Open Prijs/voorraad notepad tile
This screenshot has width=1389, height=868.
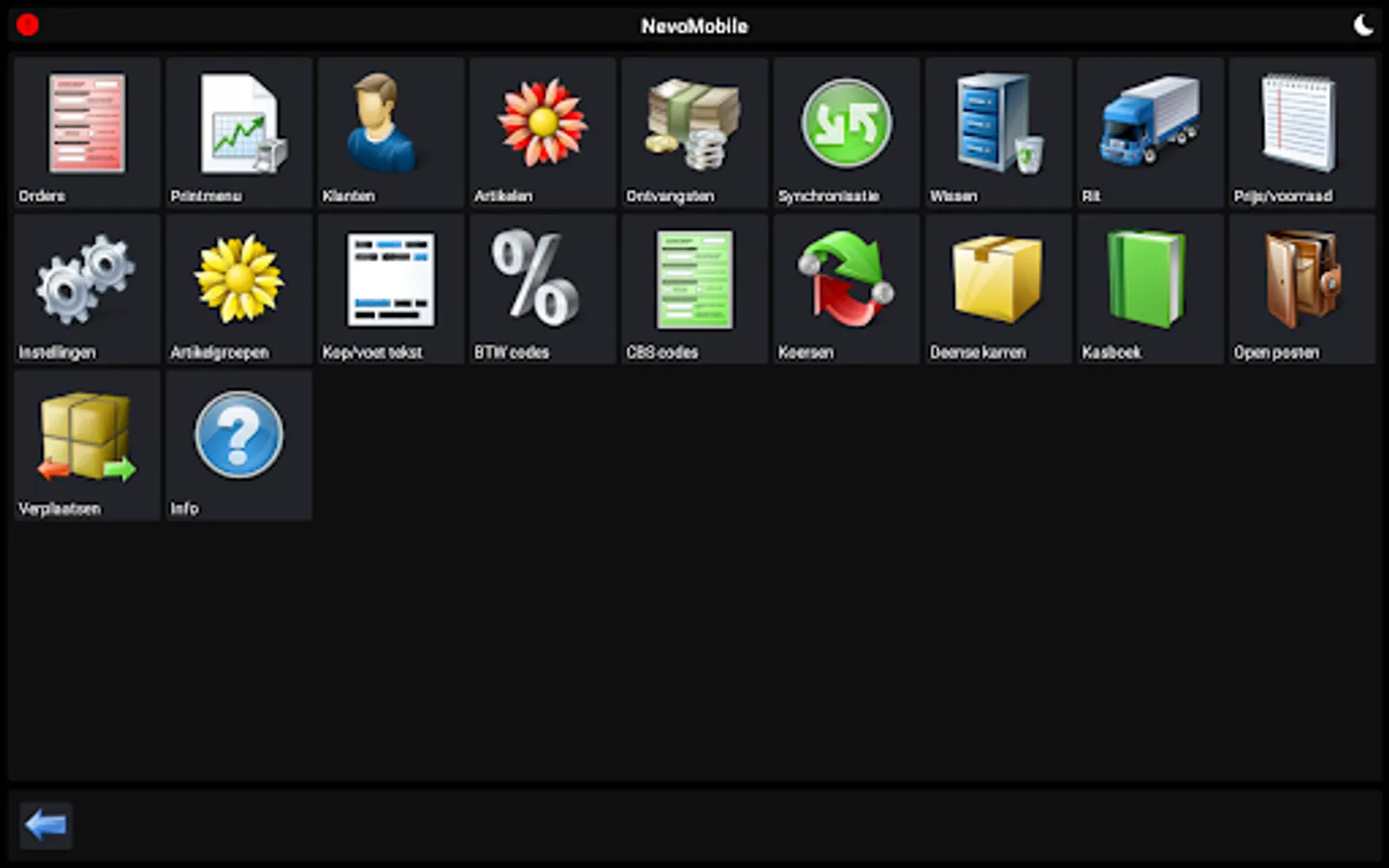coord(1302,132)
